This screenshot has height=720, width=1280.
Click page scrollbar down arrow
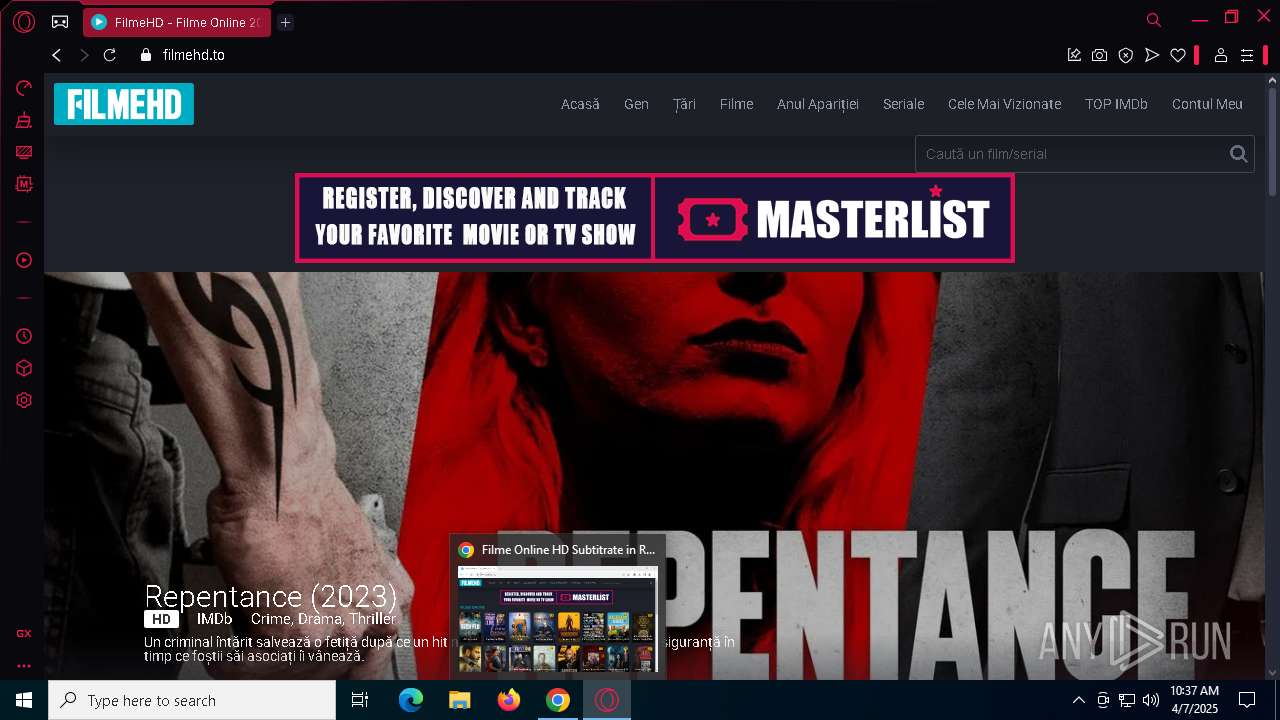point(1272,672)
